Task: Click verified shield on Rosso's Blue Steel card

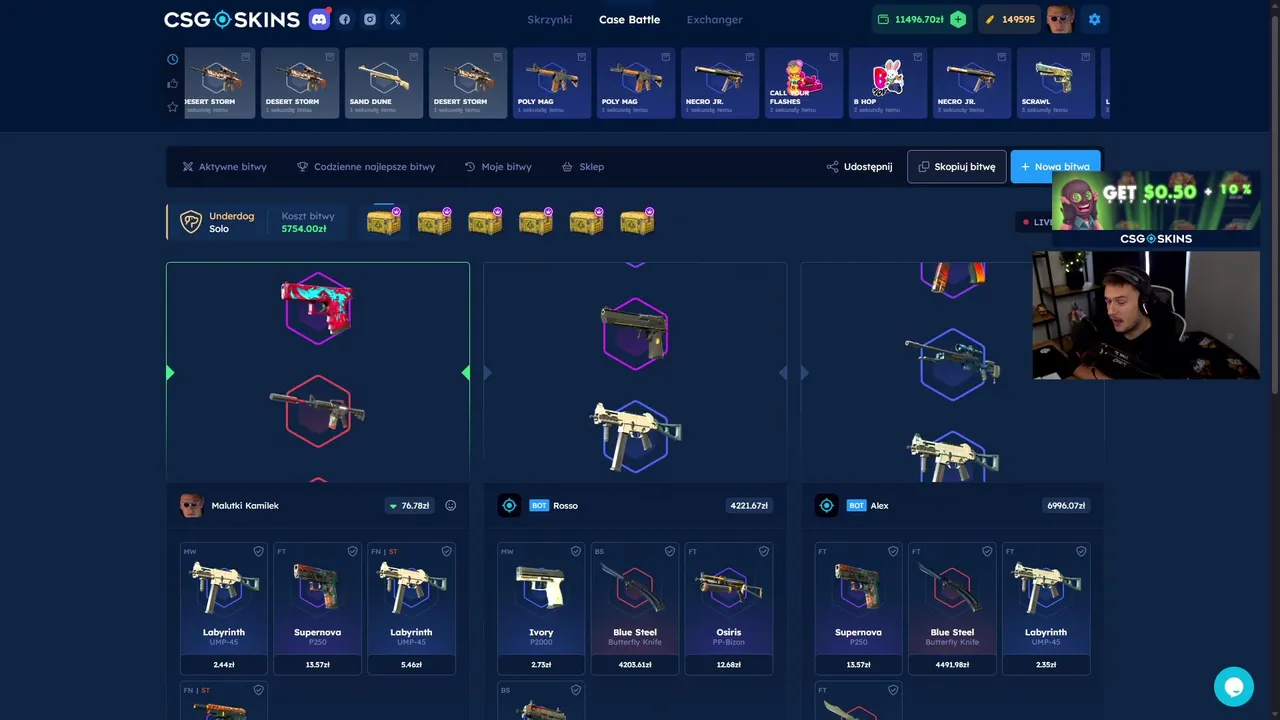Action: pos(669,551)
